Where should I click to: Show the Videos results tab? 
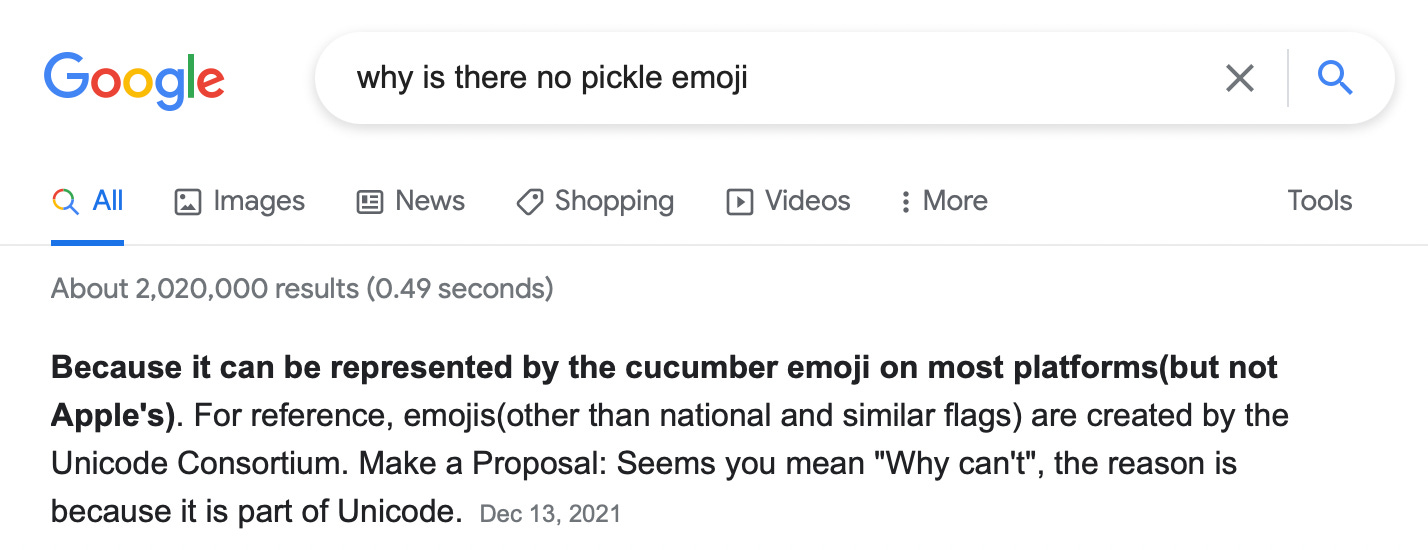[788, 201]
